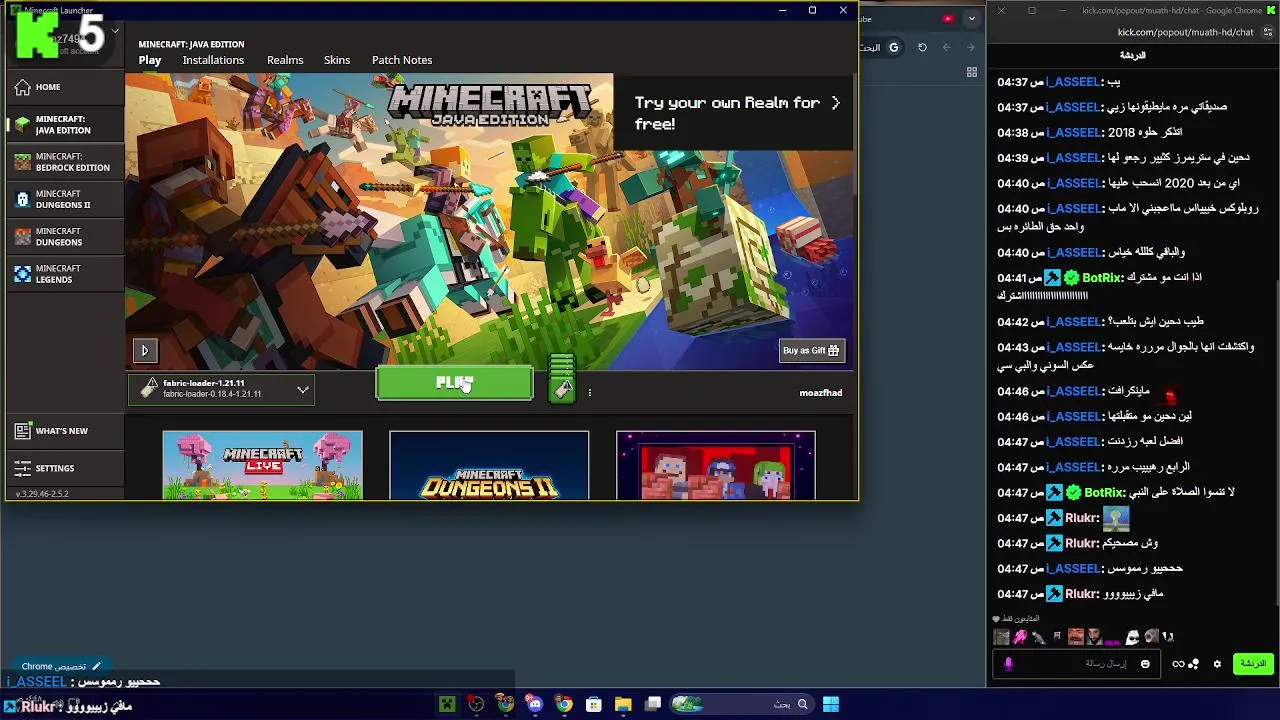This screenshot has height=720, width=1280.
Task: Click the kick.com/popout/muath-hd/chat URL
Action: (x=1185, y=32)
